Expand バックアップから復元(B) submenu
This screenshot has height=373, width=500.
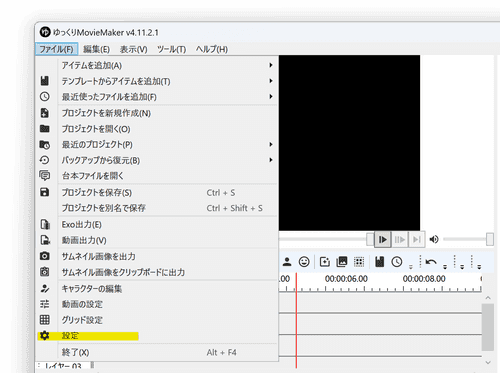point(157,160)
